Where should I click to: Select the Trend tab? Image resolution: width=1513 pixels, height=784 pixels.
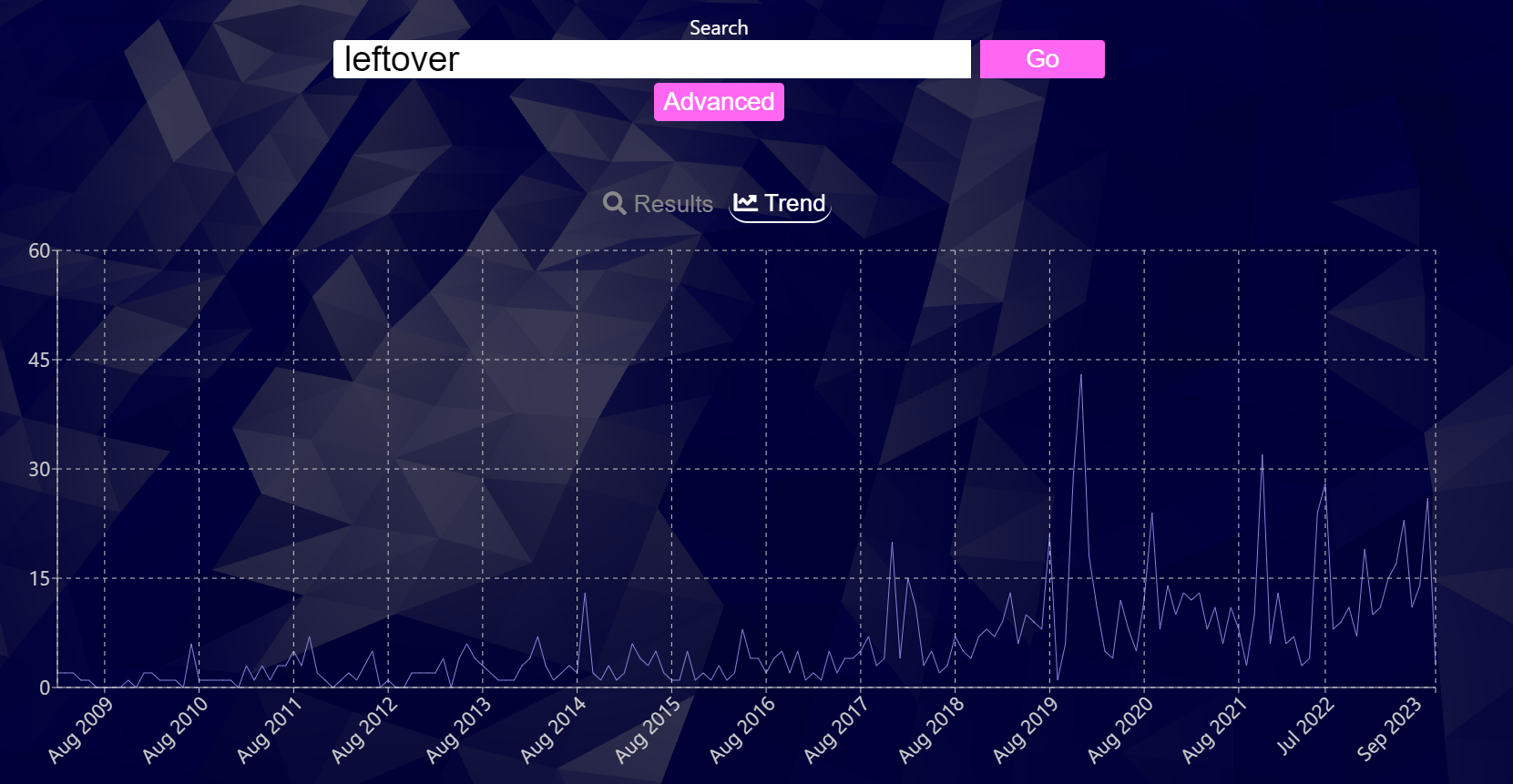(780, 203)
